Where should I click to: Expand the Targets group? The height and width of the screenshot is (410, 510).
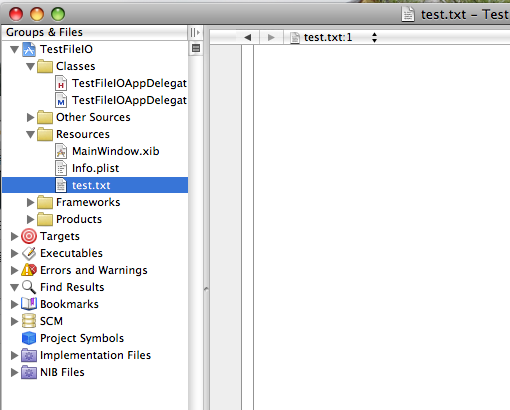14,236
